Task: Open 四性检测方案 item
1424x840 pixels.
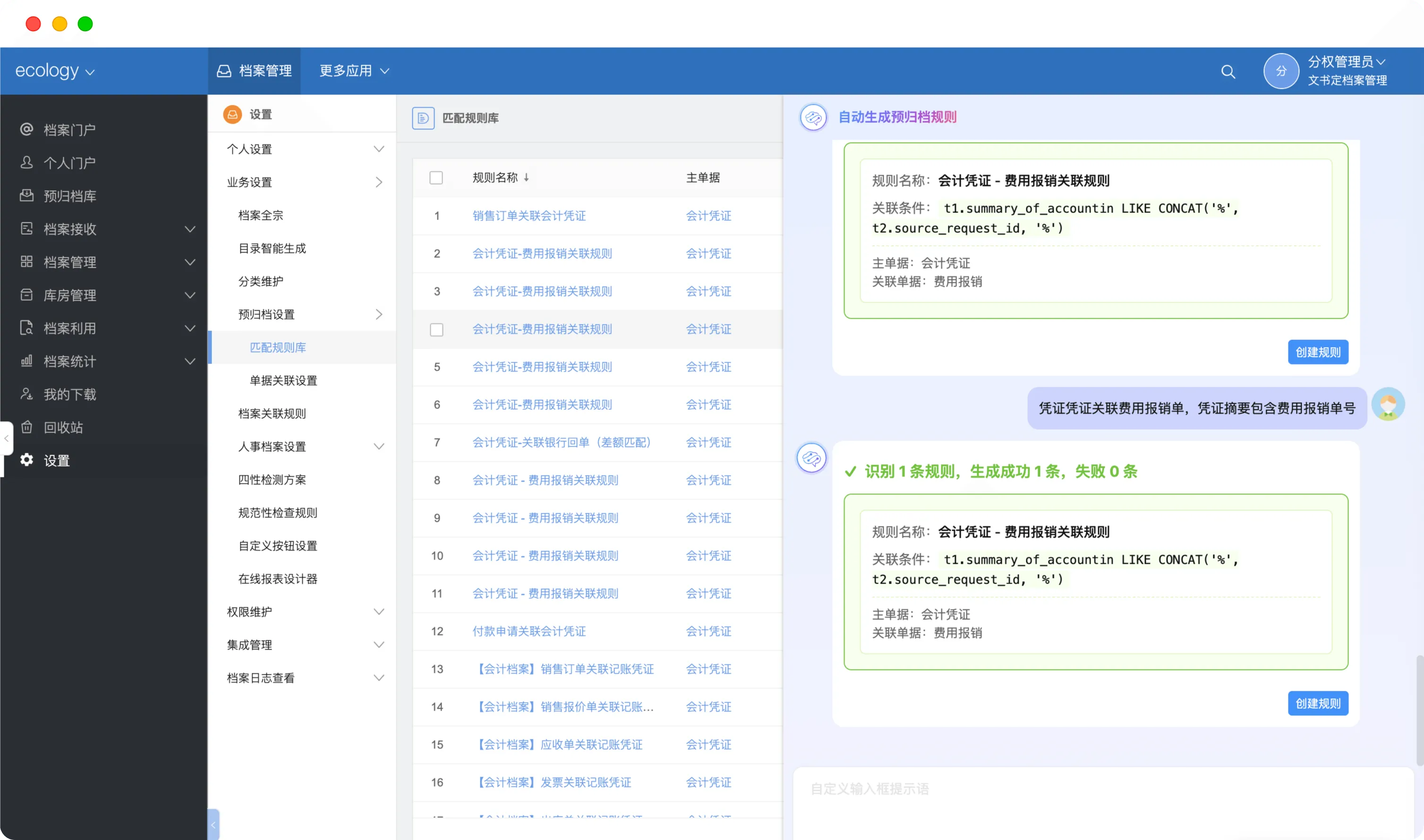Action: pyautogui.click(x=272, y=479)
